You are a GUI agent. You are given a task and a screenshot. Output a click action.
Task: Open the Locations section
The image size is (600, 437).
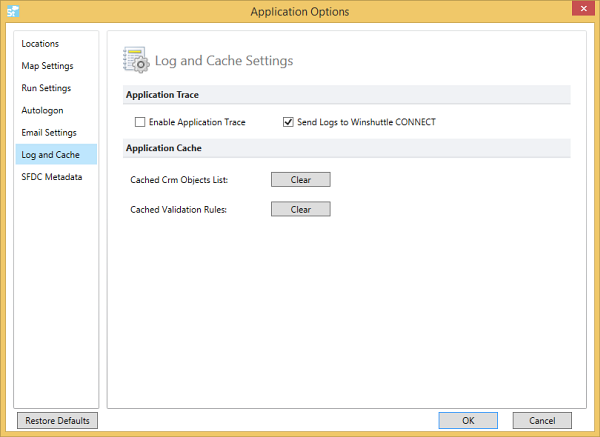tap(56, 44)
